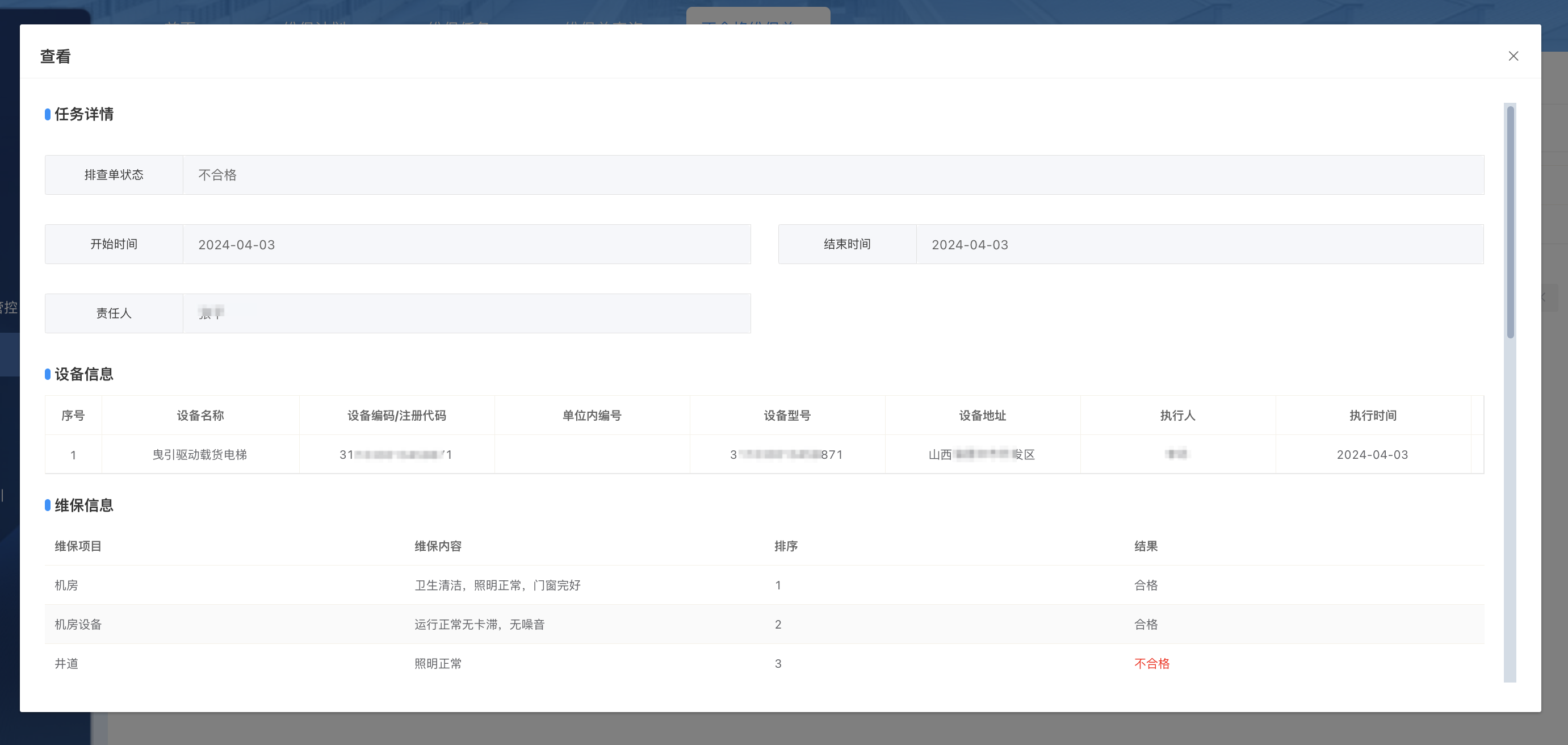This screenshot has width=1568, height=745.
Task: Click the 开始时间 date field
Action: click(466, 245)
